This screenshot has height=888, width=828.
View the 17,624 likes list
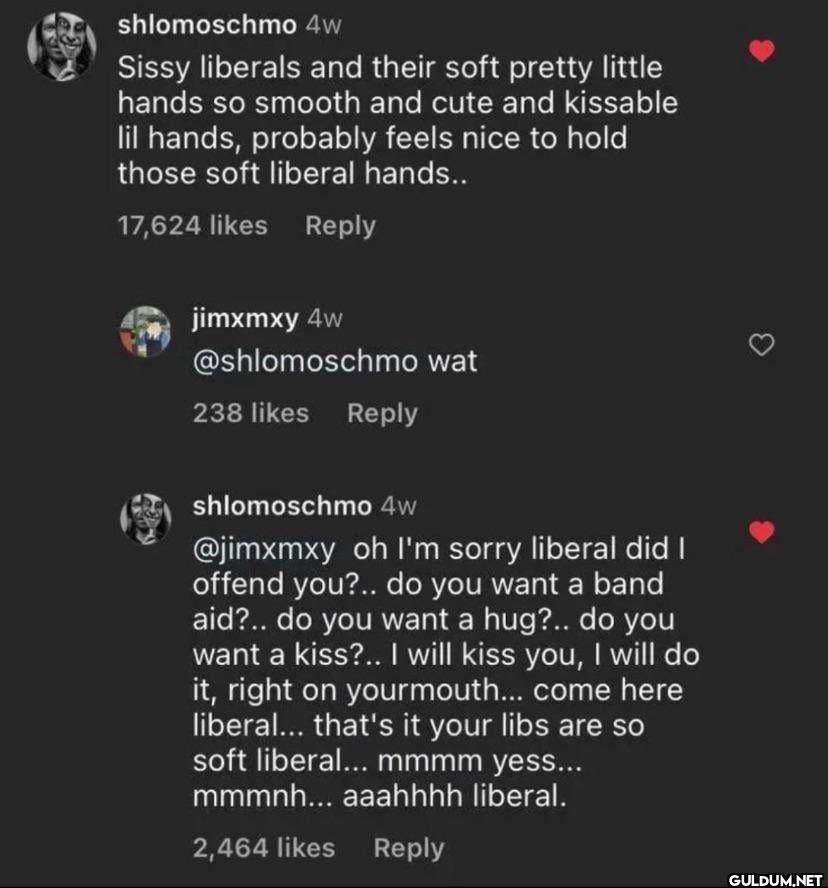[192, 226]
